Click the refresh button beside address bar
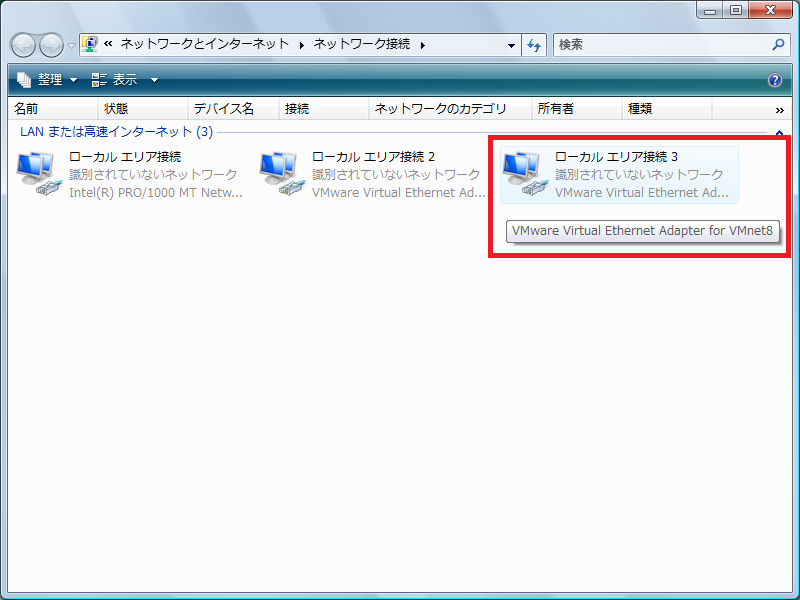 click(534, 45)
